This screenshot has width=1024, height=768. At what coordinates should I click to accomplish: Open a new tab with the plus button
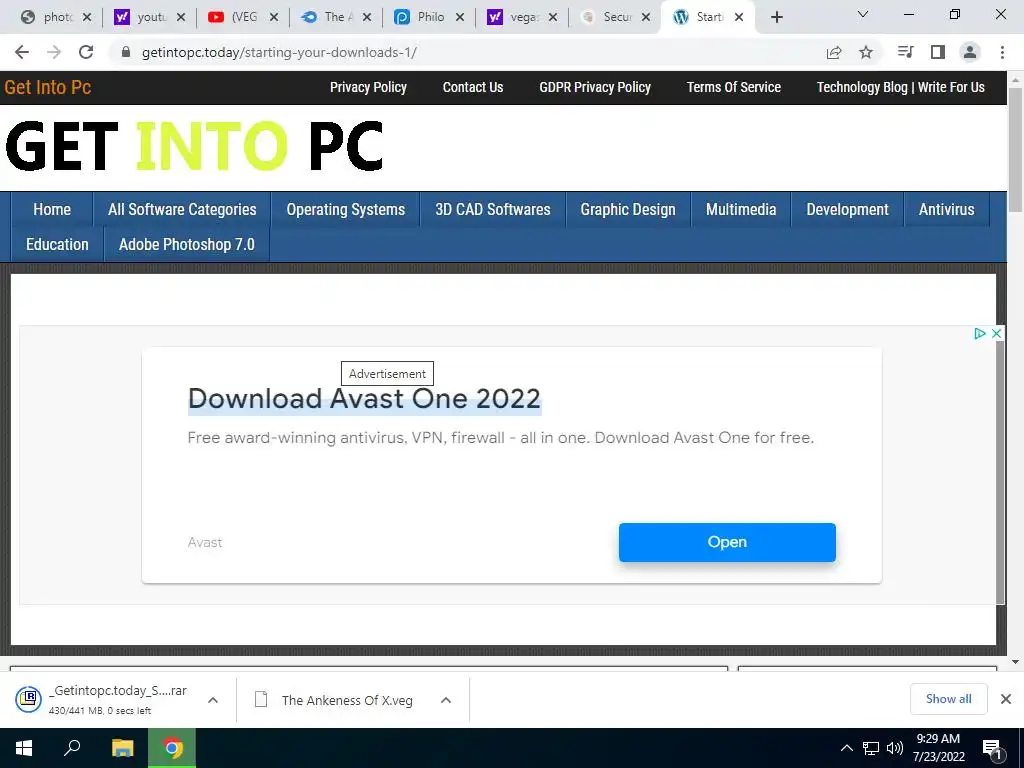click(776, 17)
